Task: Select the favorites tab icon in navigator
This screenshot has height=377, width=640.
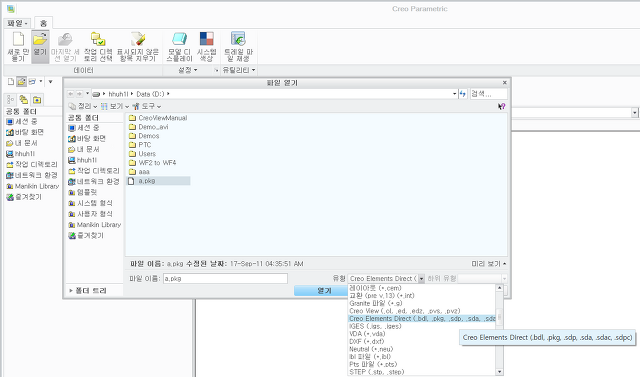Action: [37, 100]
